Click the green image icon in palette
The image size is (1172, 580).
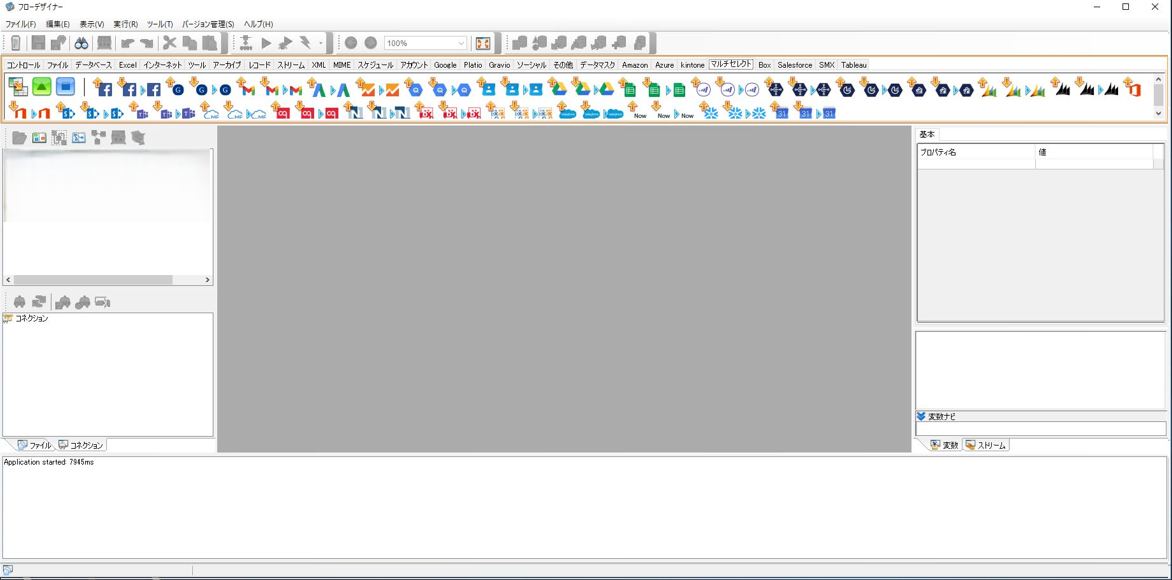[x=42, y=87]
